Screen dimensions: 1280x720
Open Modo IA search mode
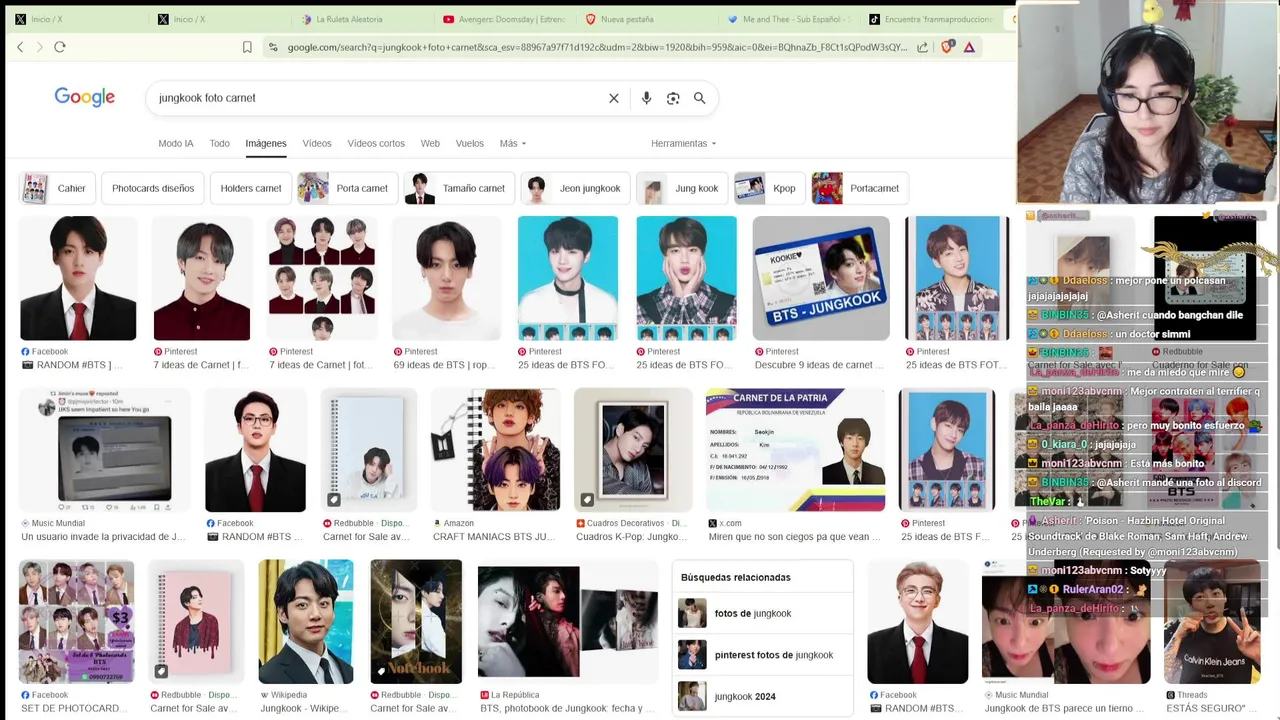(176, 143)
